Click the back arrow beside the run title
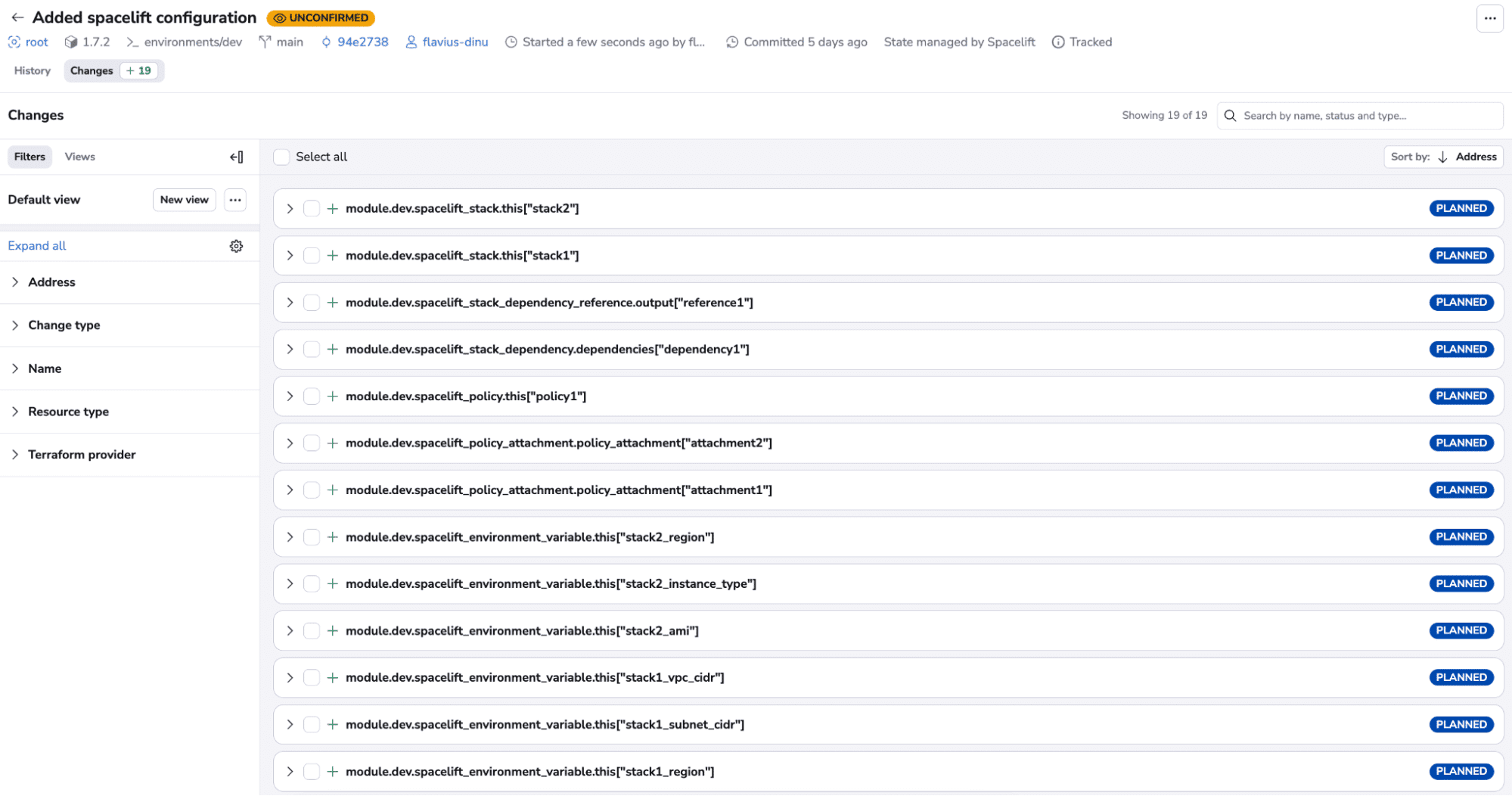 (x=17, y=17)
